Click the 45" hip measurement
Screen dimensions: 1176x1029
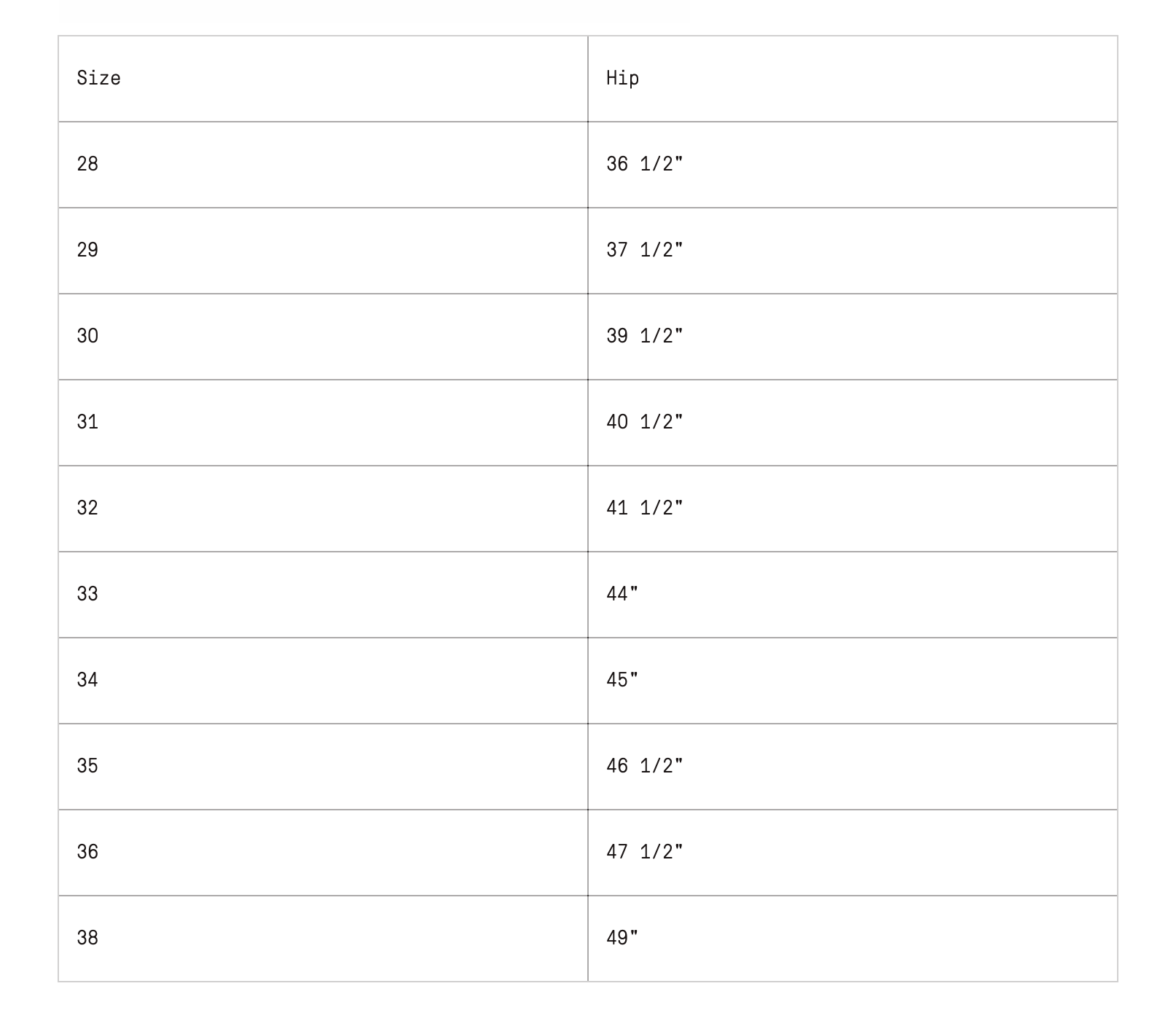tap(622, 680)
